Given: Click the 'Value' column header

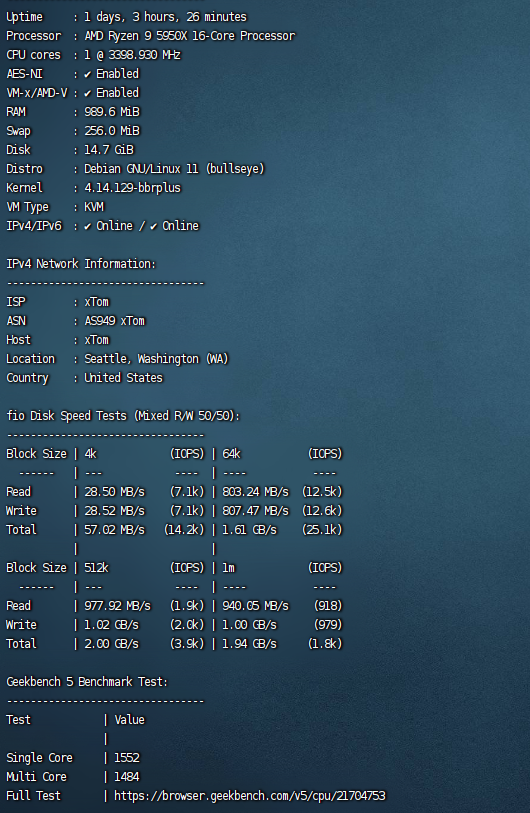Looking at the screenshot, I should [x=130, y=720].
